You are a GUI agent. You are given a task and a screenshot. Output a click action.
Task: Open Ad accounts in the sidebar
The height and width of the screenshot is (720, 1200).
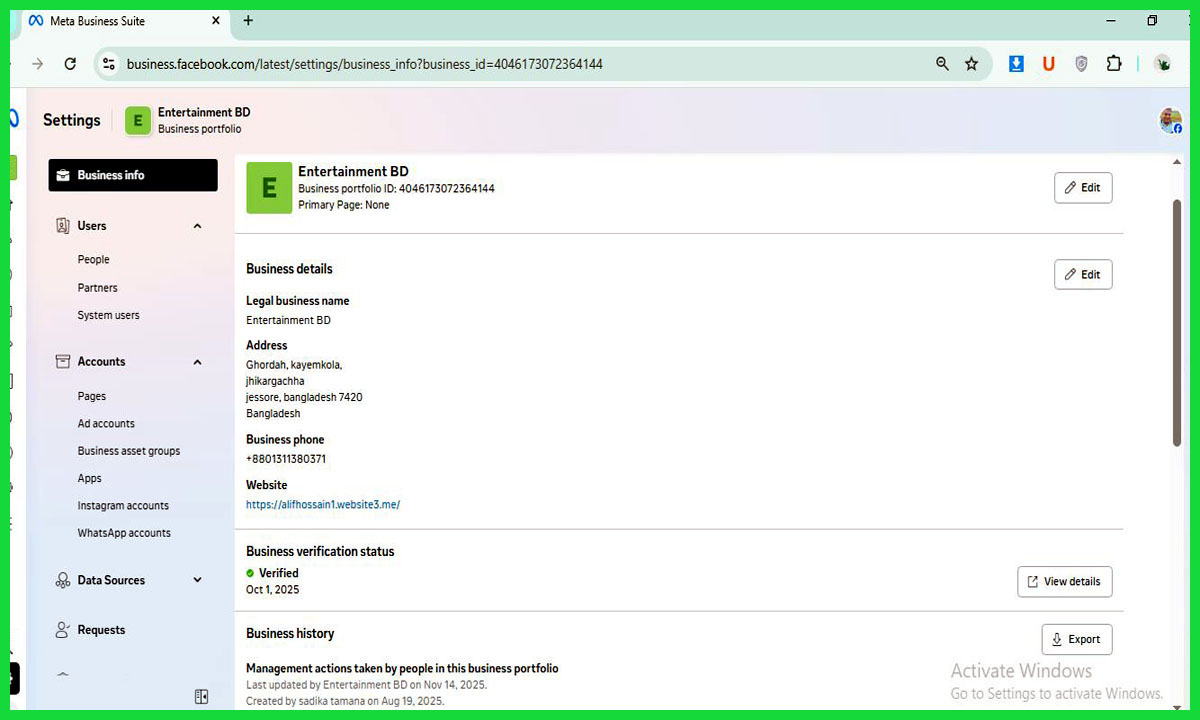106,424
